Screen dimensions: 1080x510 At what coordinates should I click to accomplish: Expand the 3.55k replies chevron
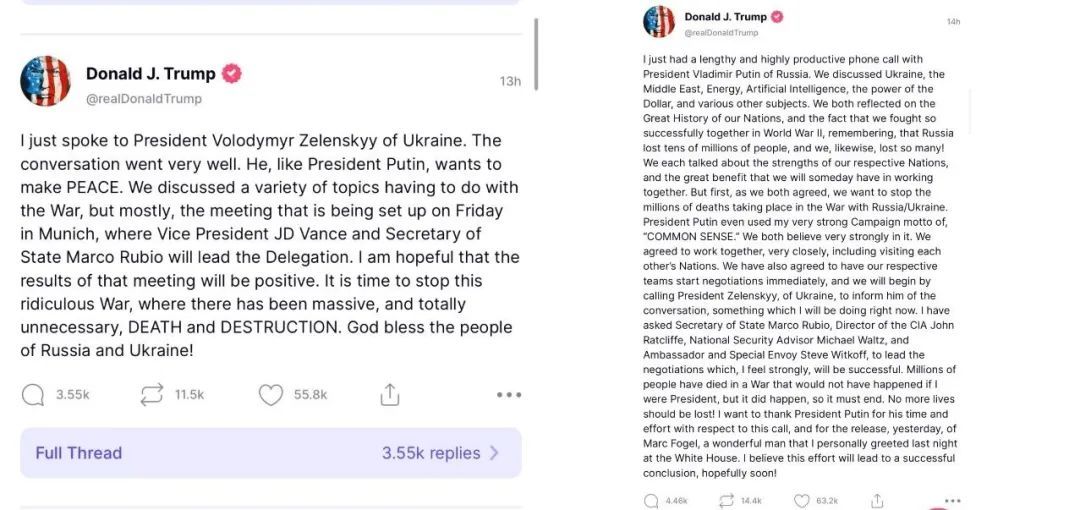[x=493, y=453]
